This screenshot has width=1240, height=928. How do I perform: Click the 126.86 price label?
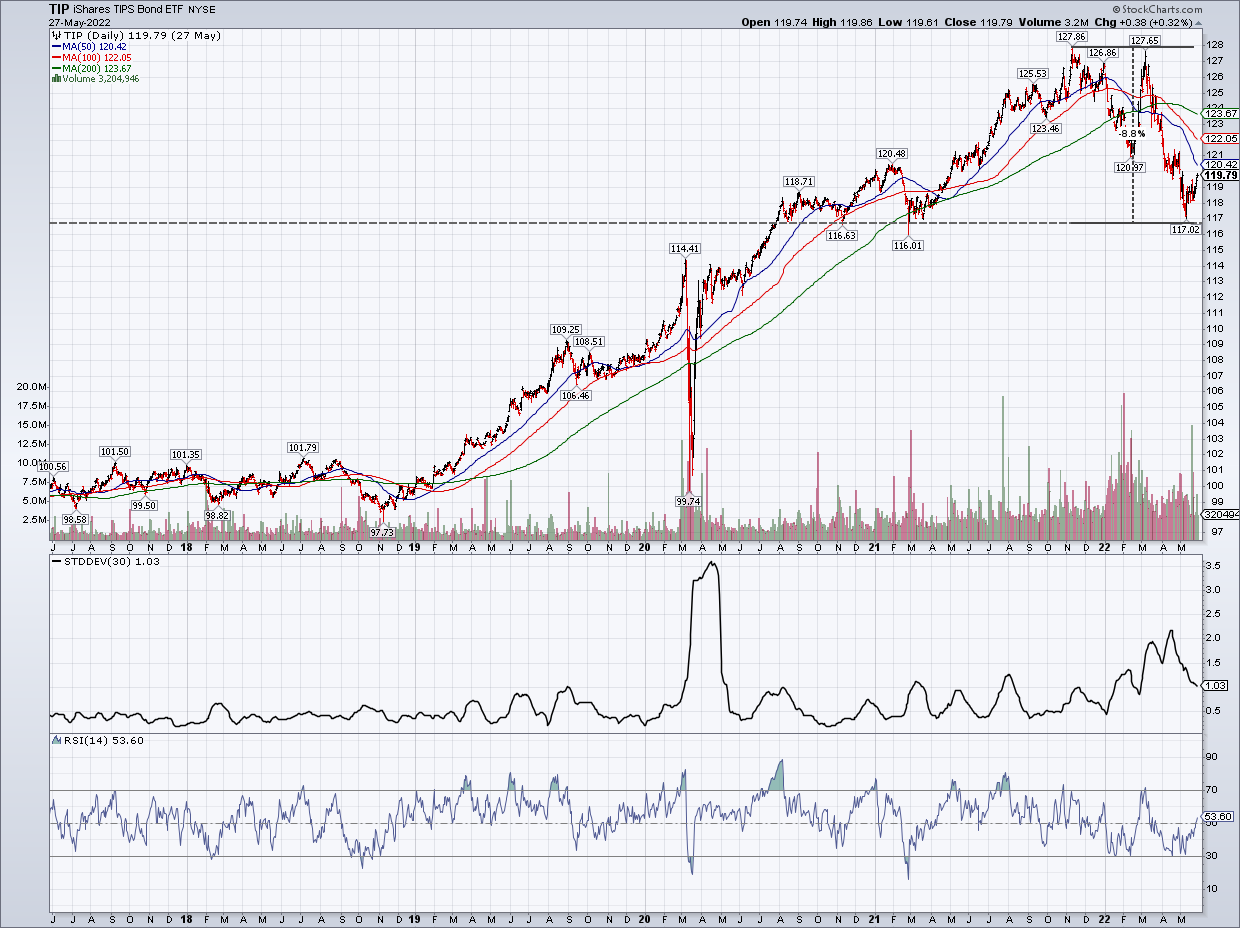click(1102, 52)
